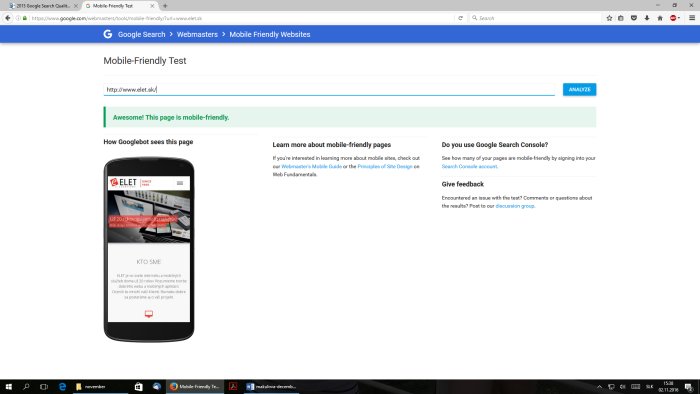Click the site information icon in address bar
The width and height of the screenshot is (700, 394).
(x=18, y=18)
